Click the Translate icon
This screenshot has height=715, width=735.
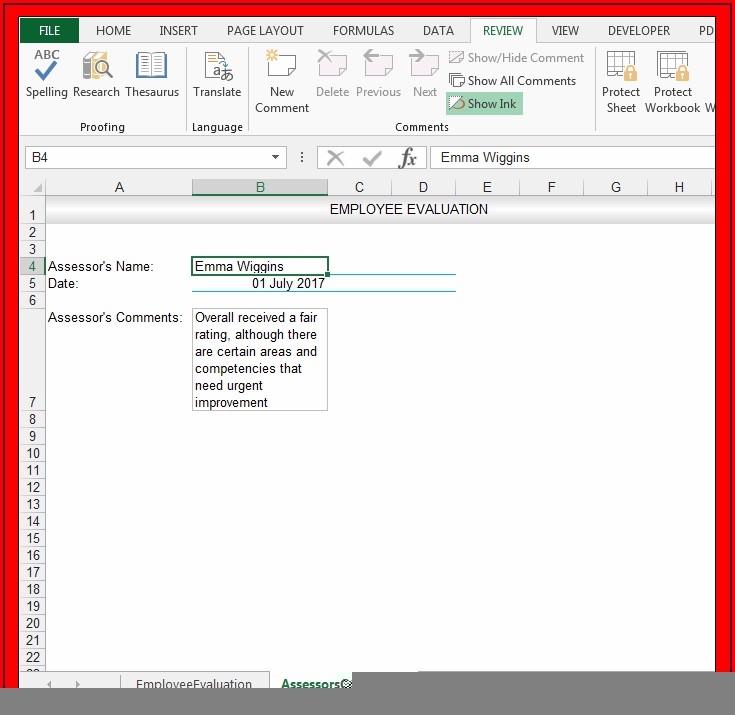[x=217, y=75]
